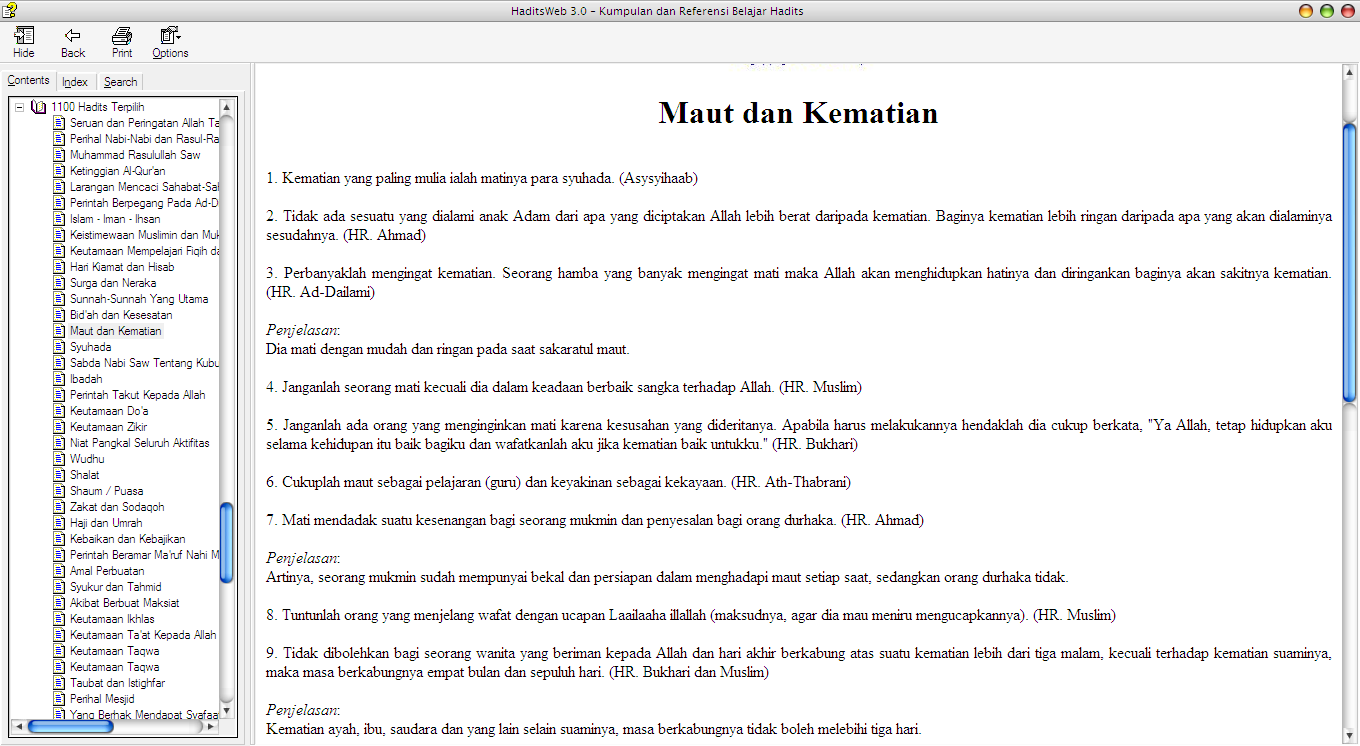Open topic Kebaikan dan Kebajikan
This screenshot has height=746, width=1360.
pos(128,539)
